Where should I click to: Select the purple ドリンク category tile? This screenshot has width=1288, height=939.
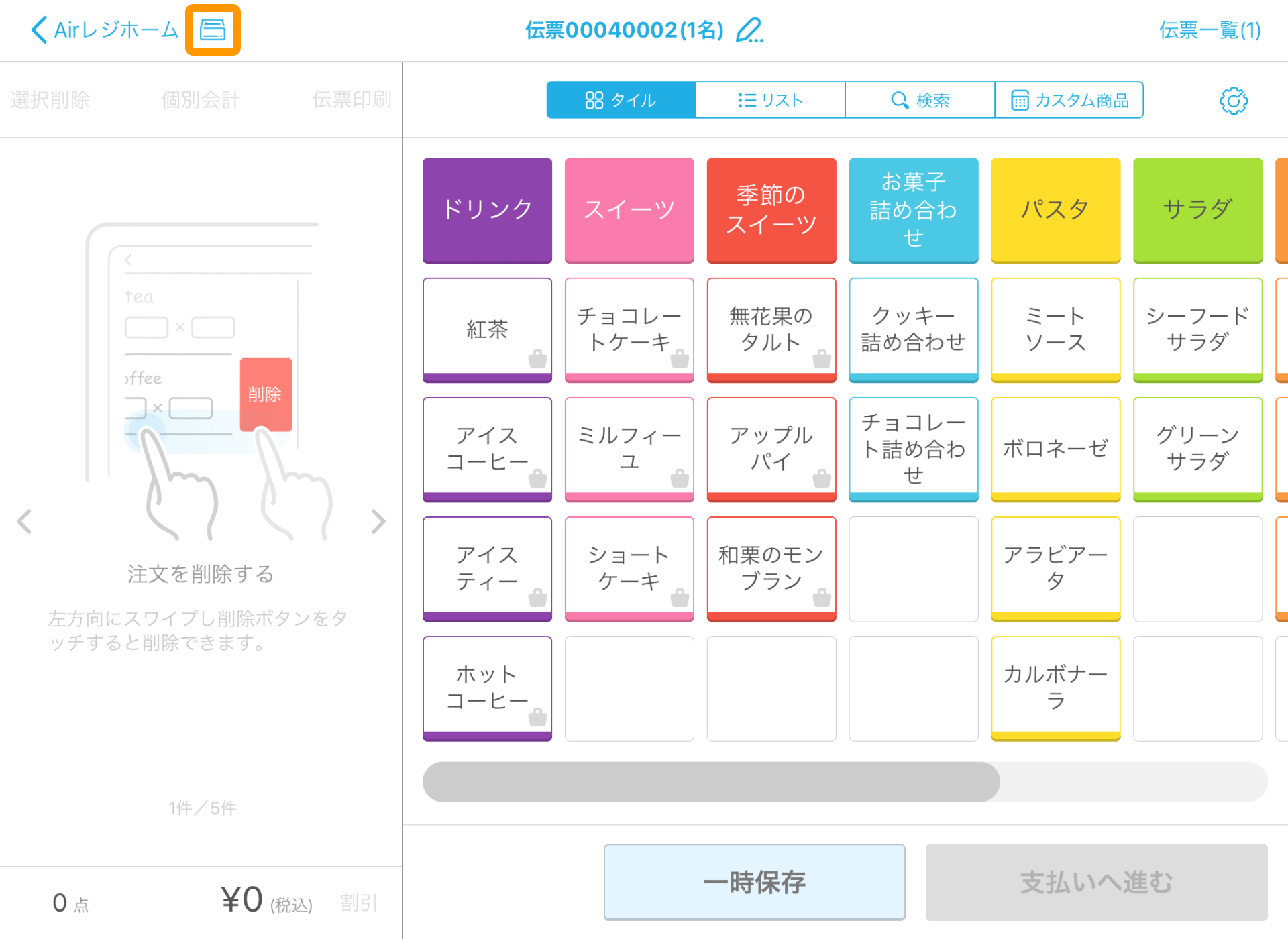pos(487,210)
